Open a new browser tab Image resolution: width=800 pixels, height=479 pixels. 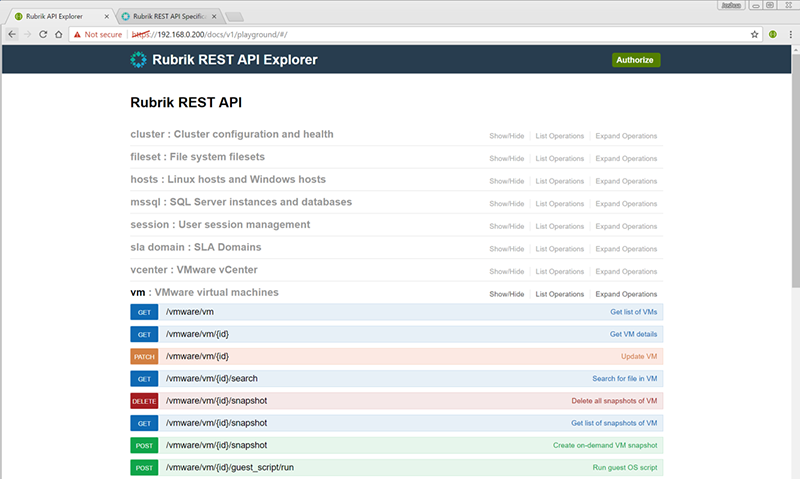click(x=234, y=17)
